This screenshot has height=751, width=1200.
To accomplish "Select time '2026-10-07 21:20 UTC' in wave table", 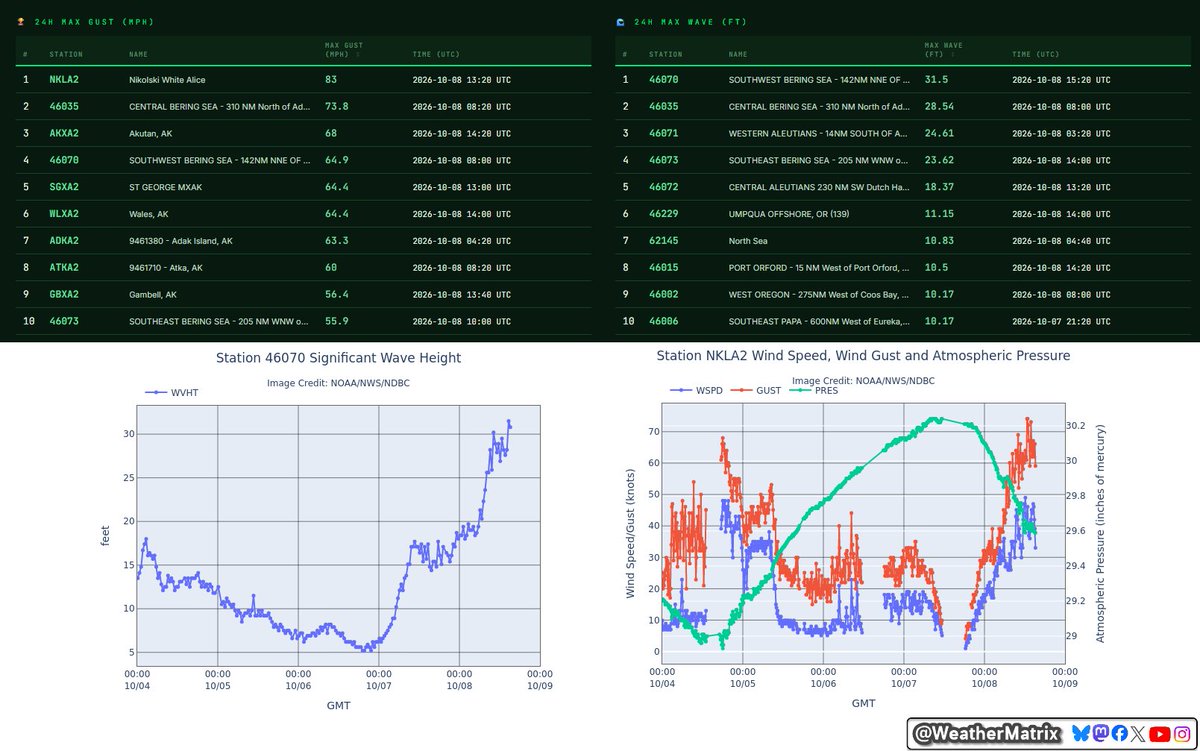I will (1061, 322).
